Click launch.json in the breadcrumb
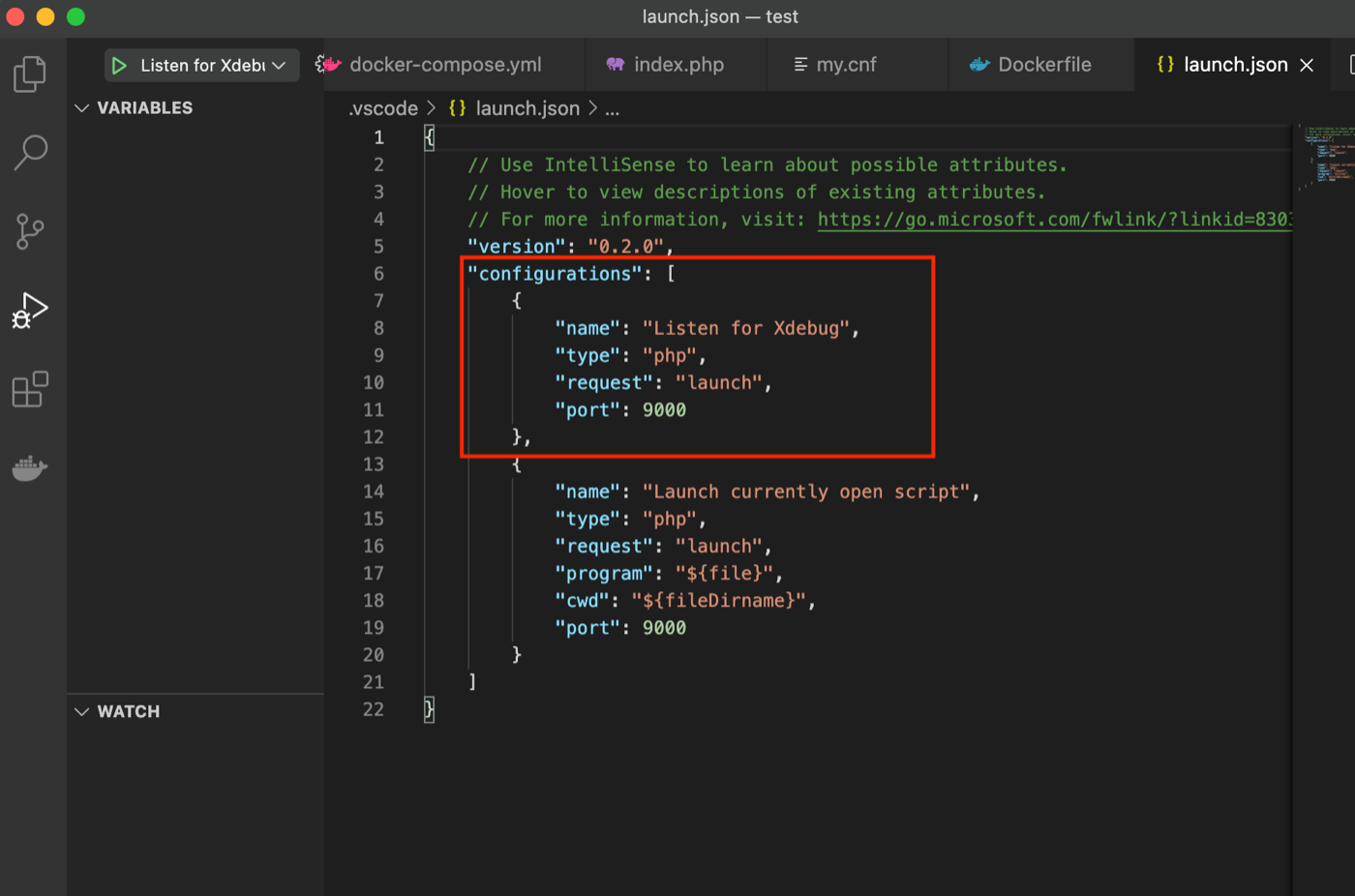This screenshot has width=1355, height=896. coord(527,108)
